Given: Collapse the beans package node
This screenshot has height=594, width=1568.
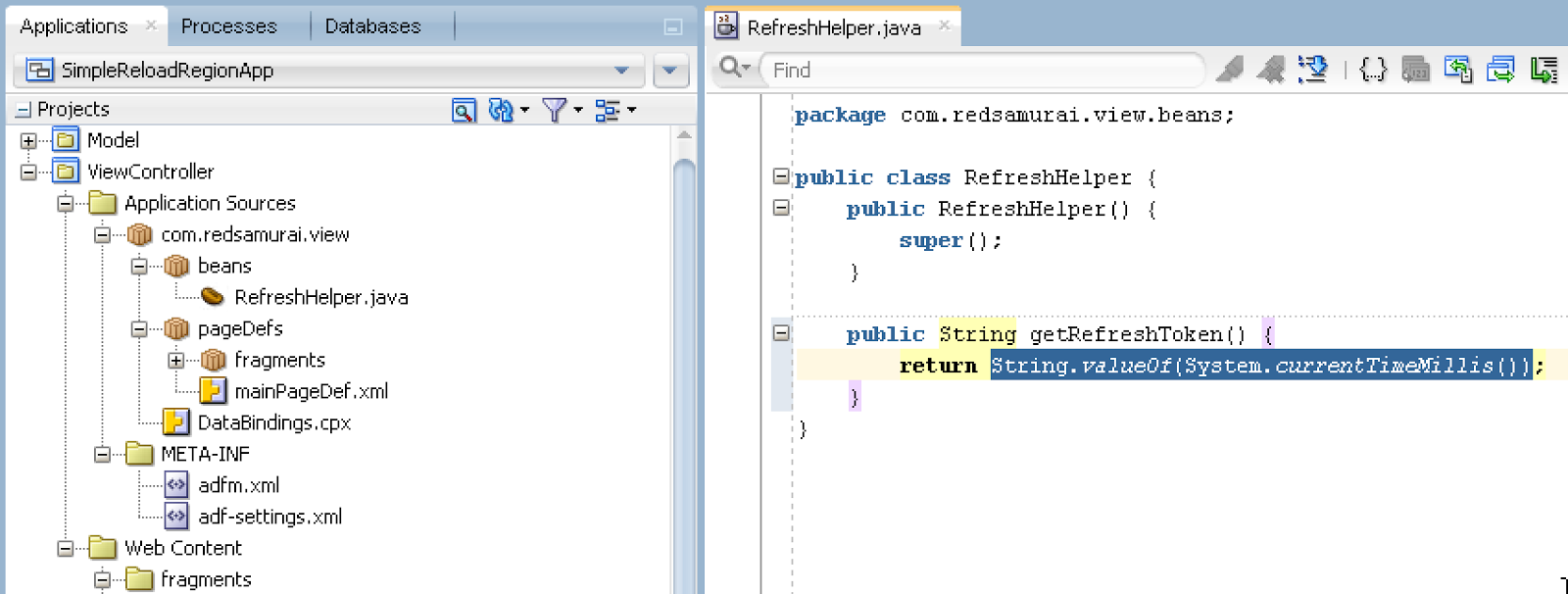Looking at the screenshot, I should [x=139, y=267].
